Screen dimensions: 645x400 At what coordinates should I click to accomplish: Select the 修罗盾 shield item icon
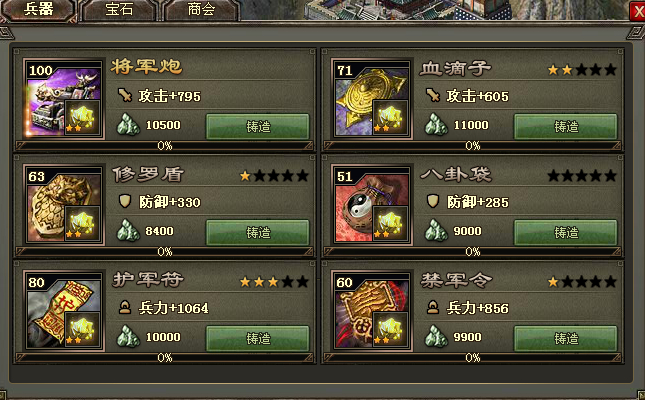click(x=64, y=205)
